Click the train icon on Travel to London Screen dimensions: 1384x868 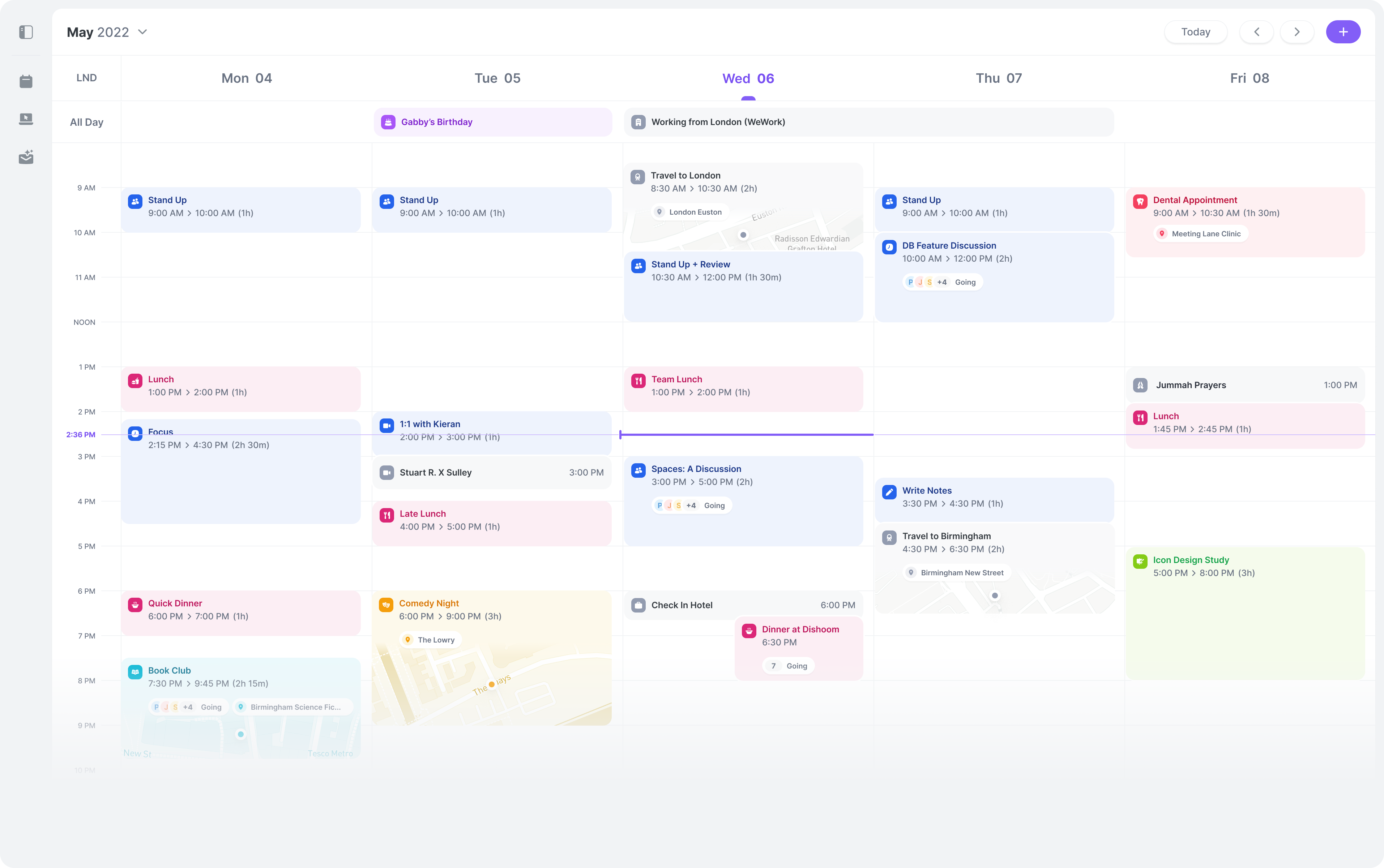(x=637, y=177)
